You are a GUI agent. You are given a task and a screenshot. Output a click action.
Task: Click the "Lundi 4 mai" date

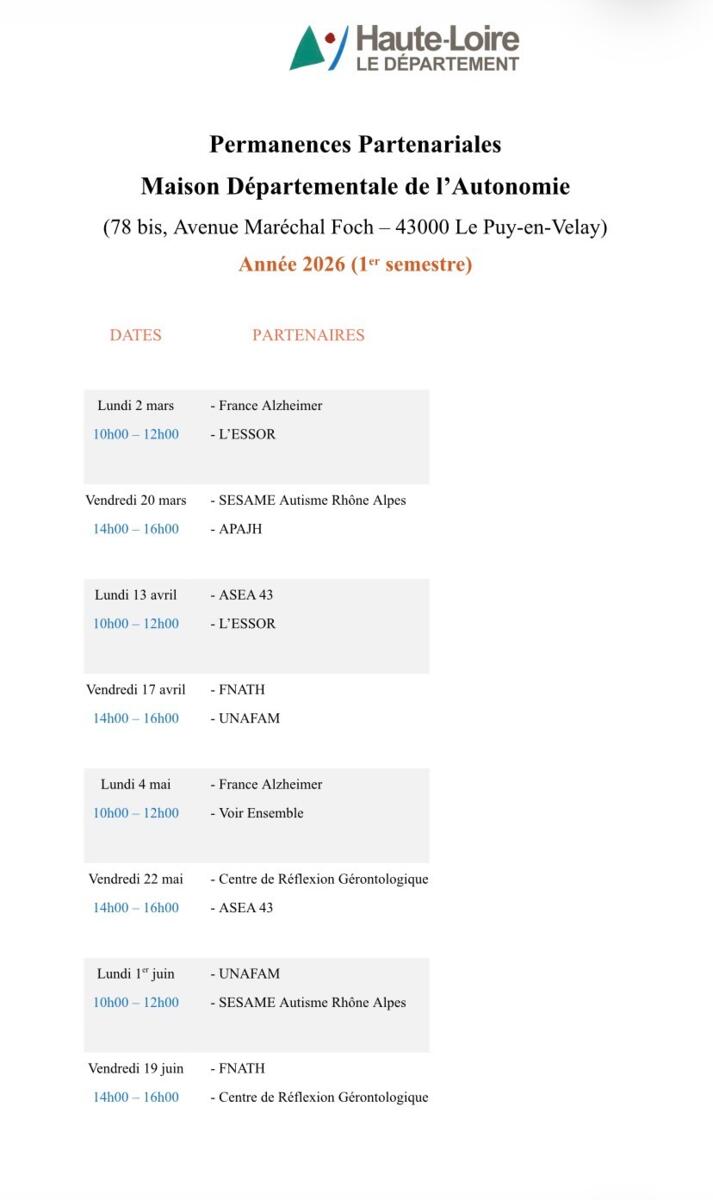(x=135, y=784)
